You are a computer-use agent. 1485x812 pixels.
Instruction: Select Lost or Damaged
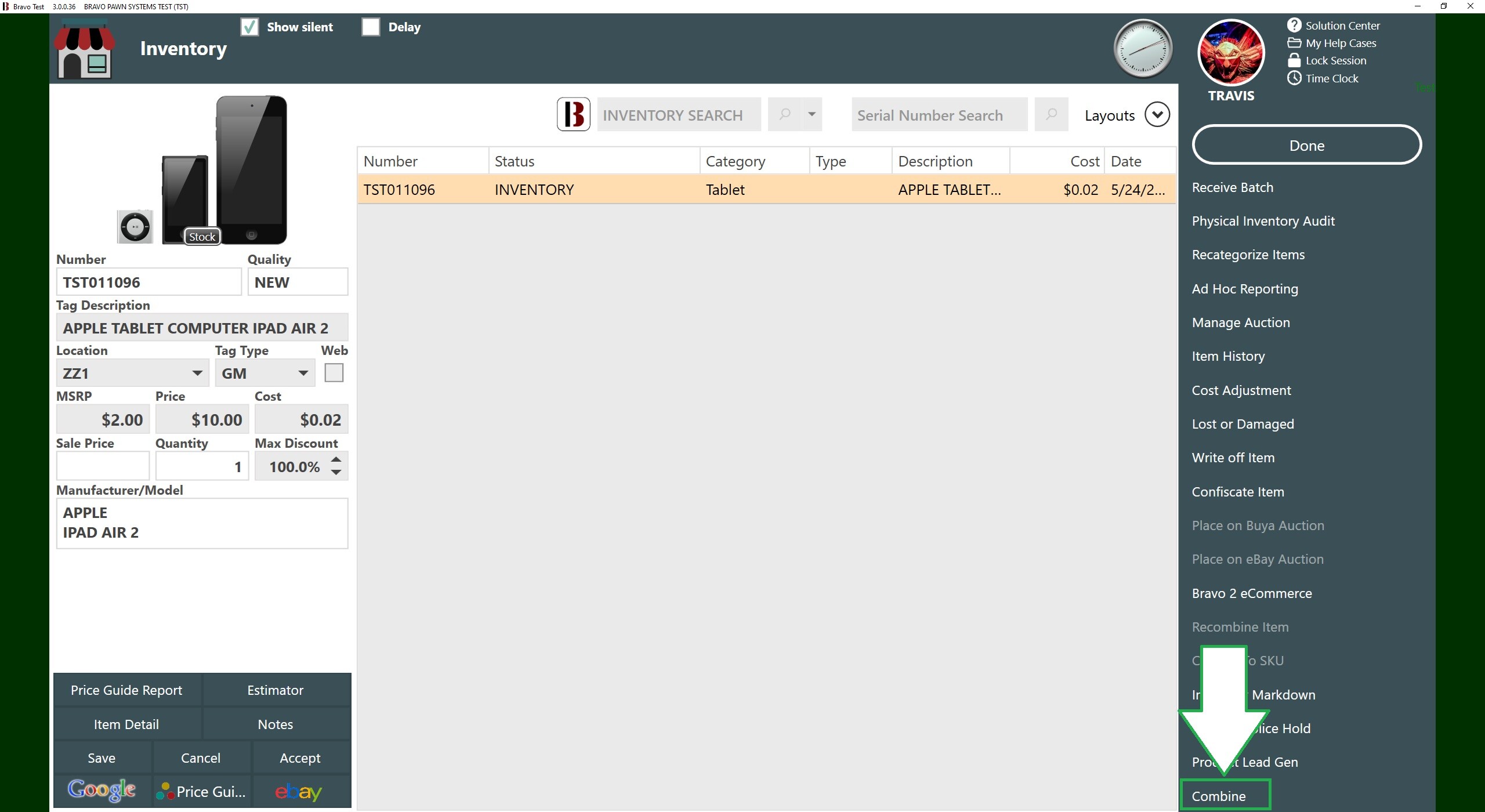[x=1243, y=424]
